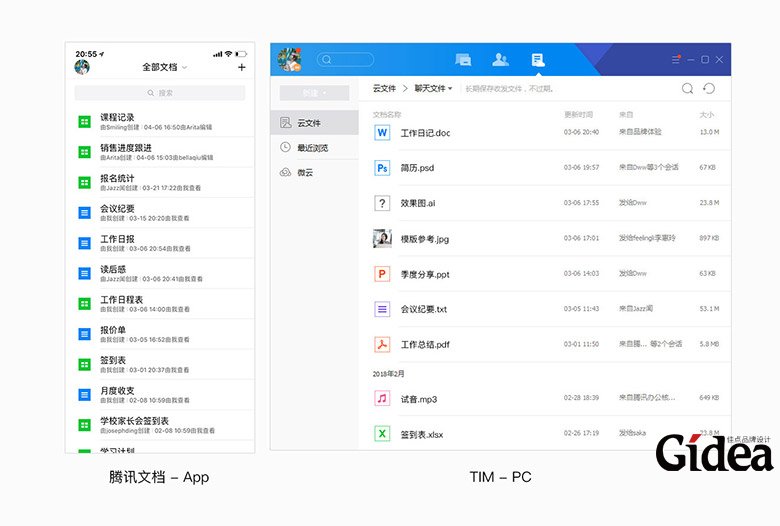Click the TIM top search box
780x526 pixels.
345,60
